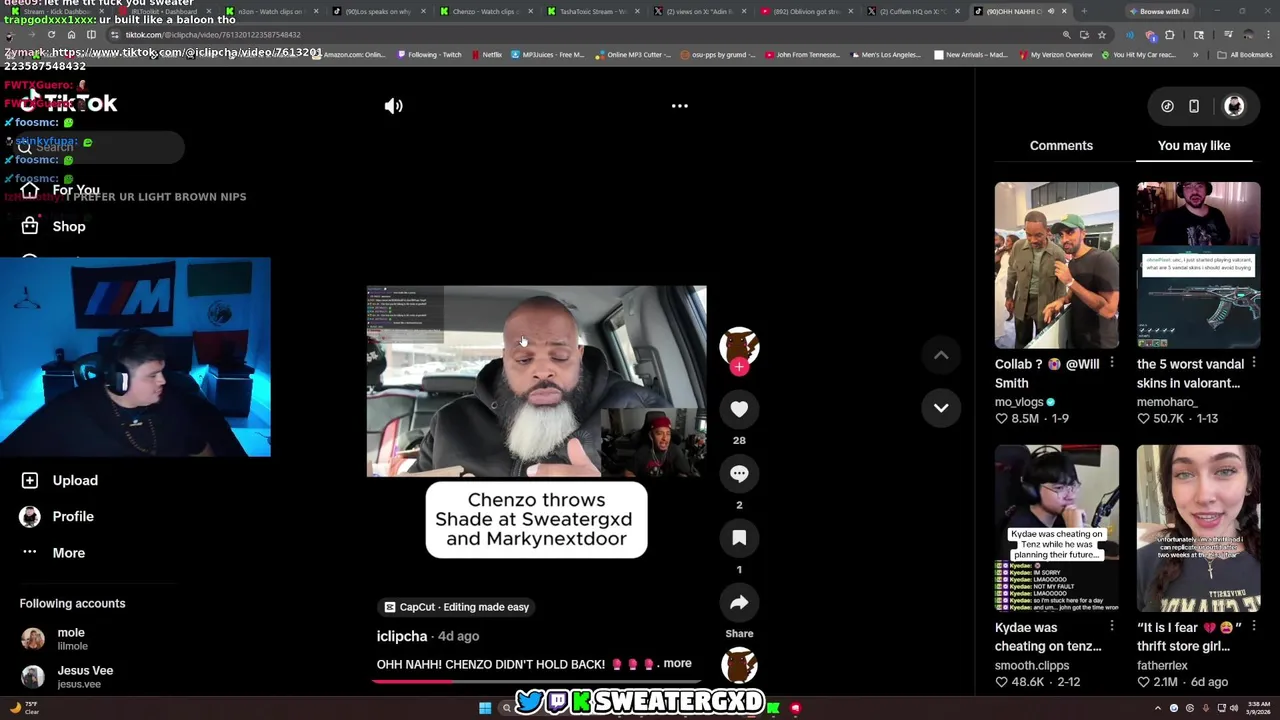Open the weather widget on the taskbar
Image resolution: width=1280 pixels, height=720 pixels.
click(25, 708)
